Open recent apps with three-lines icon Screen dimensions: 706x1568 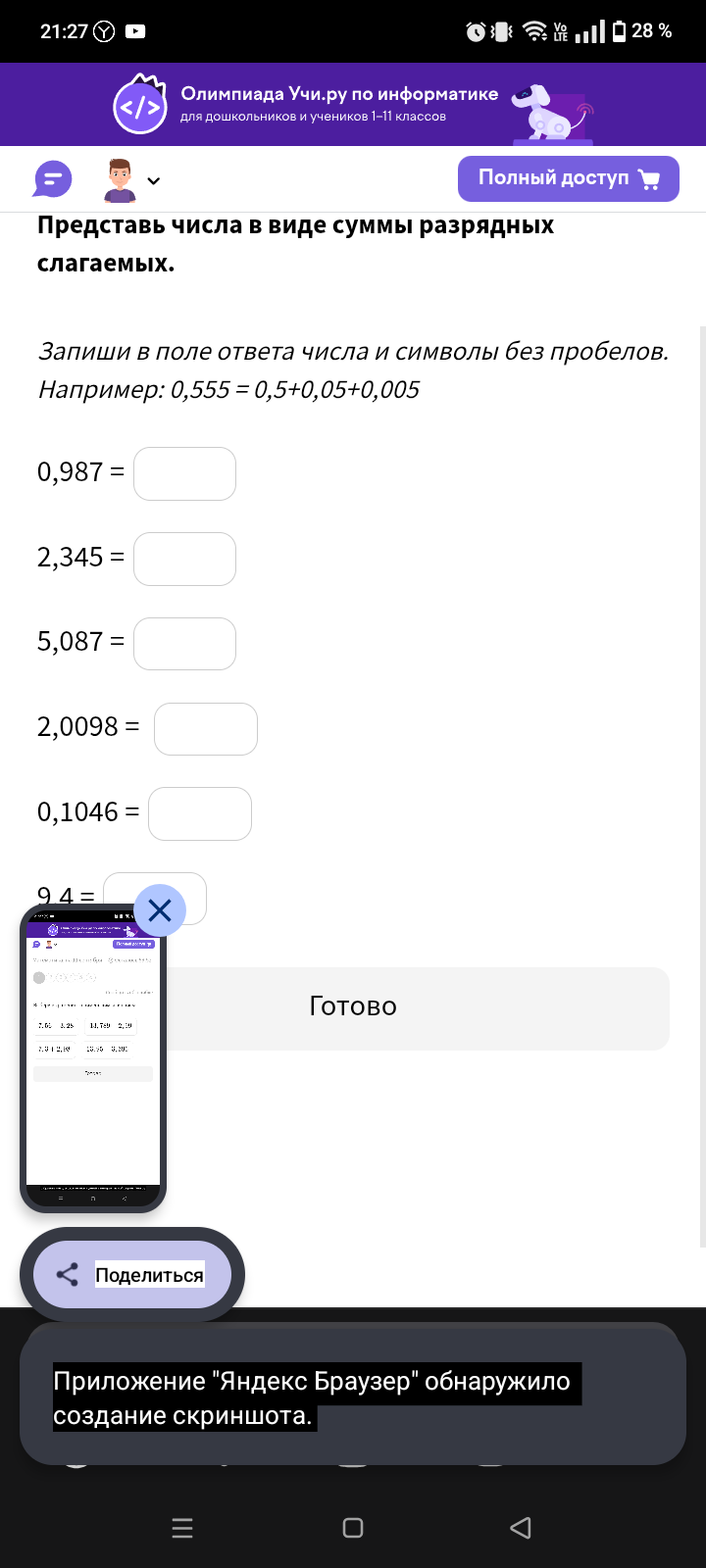click(x=182, y=1528)
